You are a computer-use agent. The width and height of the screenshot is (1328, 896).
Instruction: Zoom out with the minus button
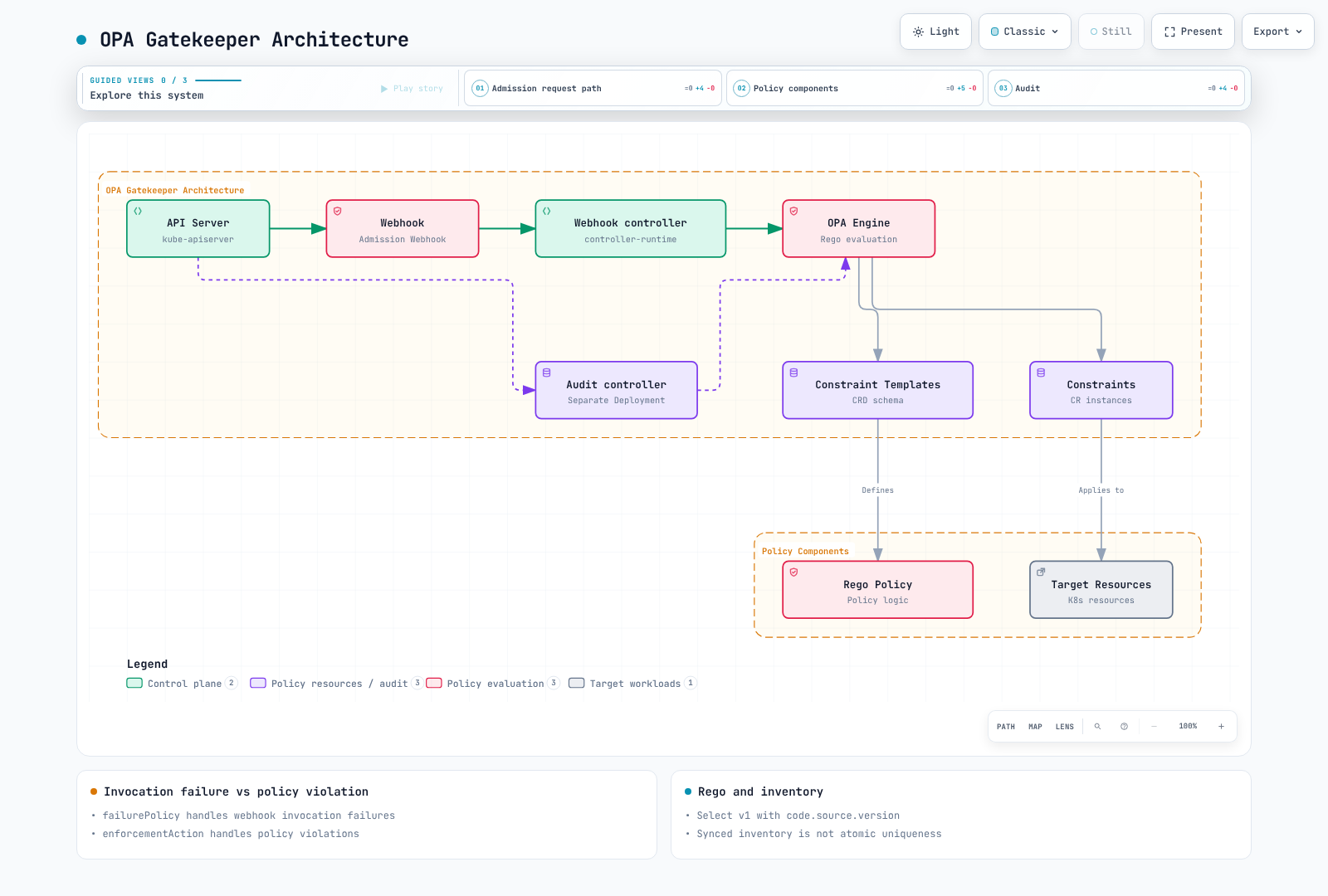tap(1154, 727)
